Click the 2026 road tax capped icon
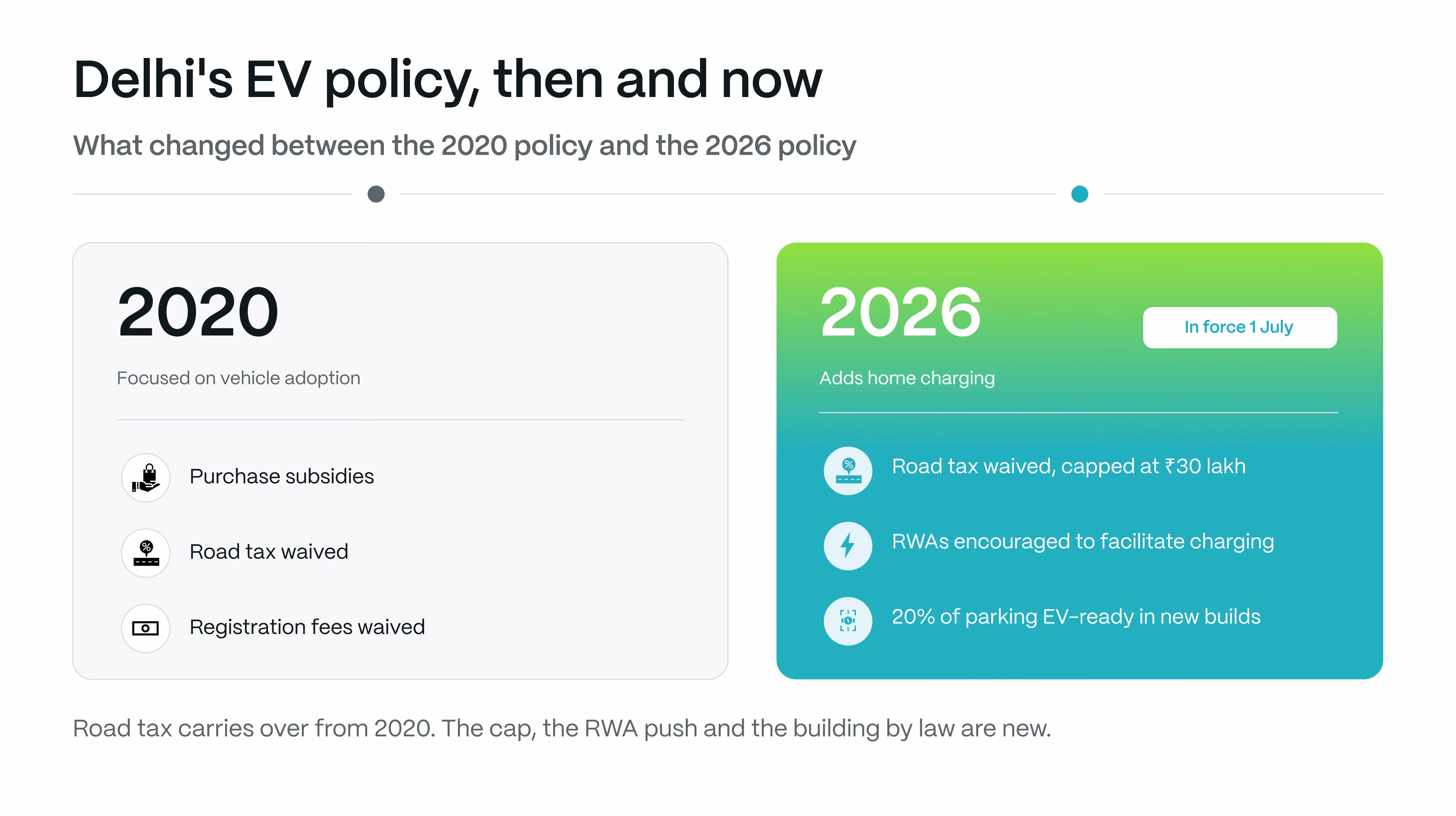Viewport: 1456px width, 816px height. pos(848,471)
